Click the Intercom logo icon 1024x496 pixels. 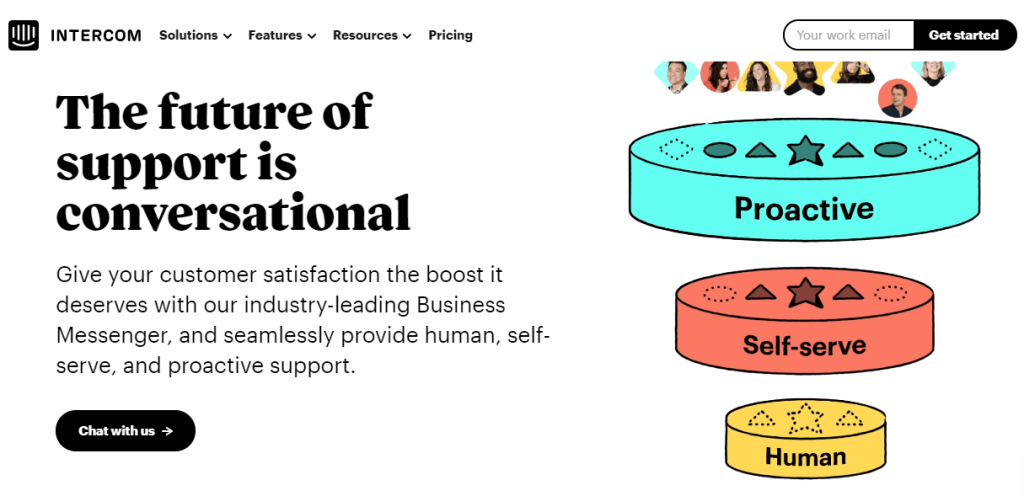(x=24, y=35)
